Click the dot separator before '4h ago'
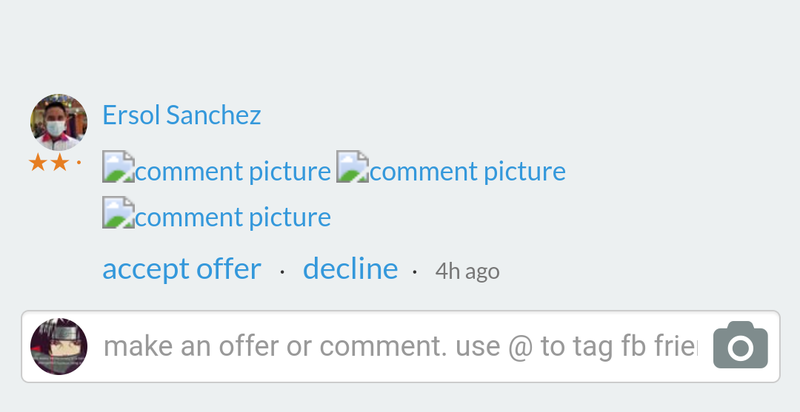 [x=414, y=272]
